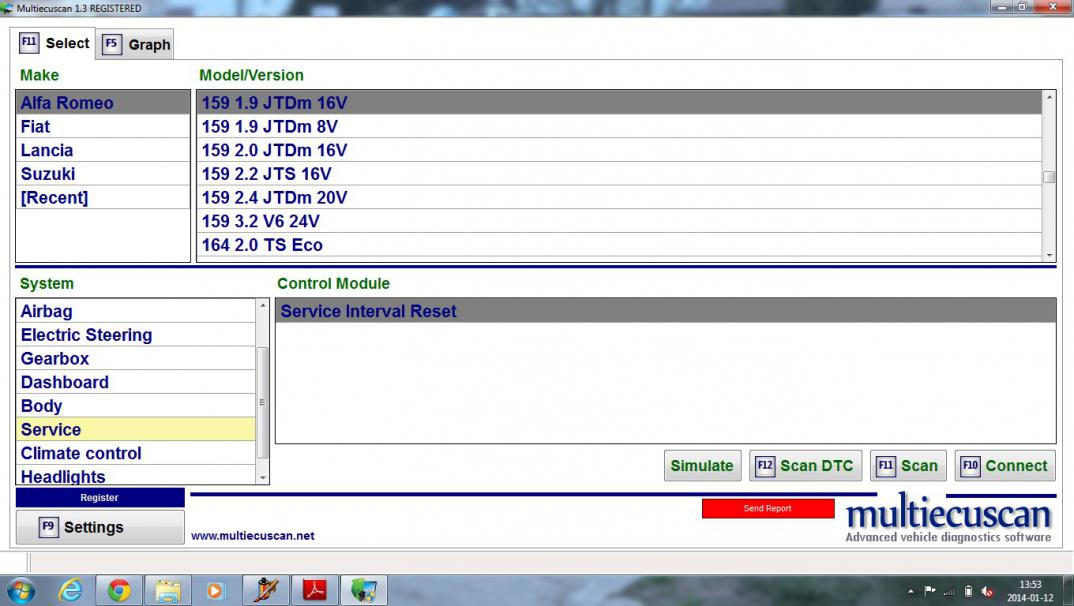This screenshot has height=606, width=1074.
Task: Click the System list scrollbar thumb
Action: pos(262,403)
